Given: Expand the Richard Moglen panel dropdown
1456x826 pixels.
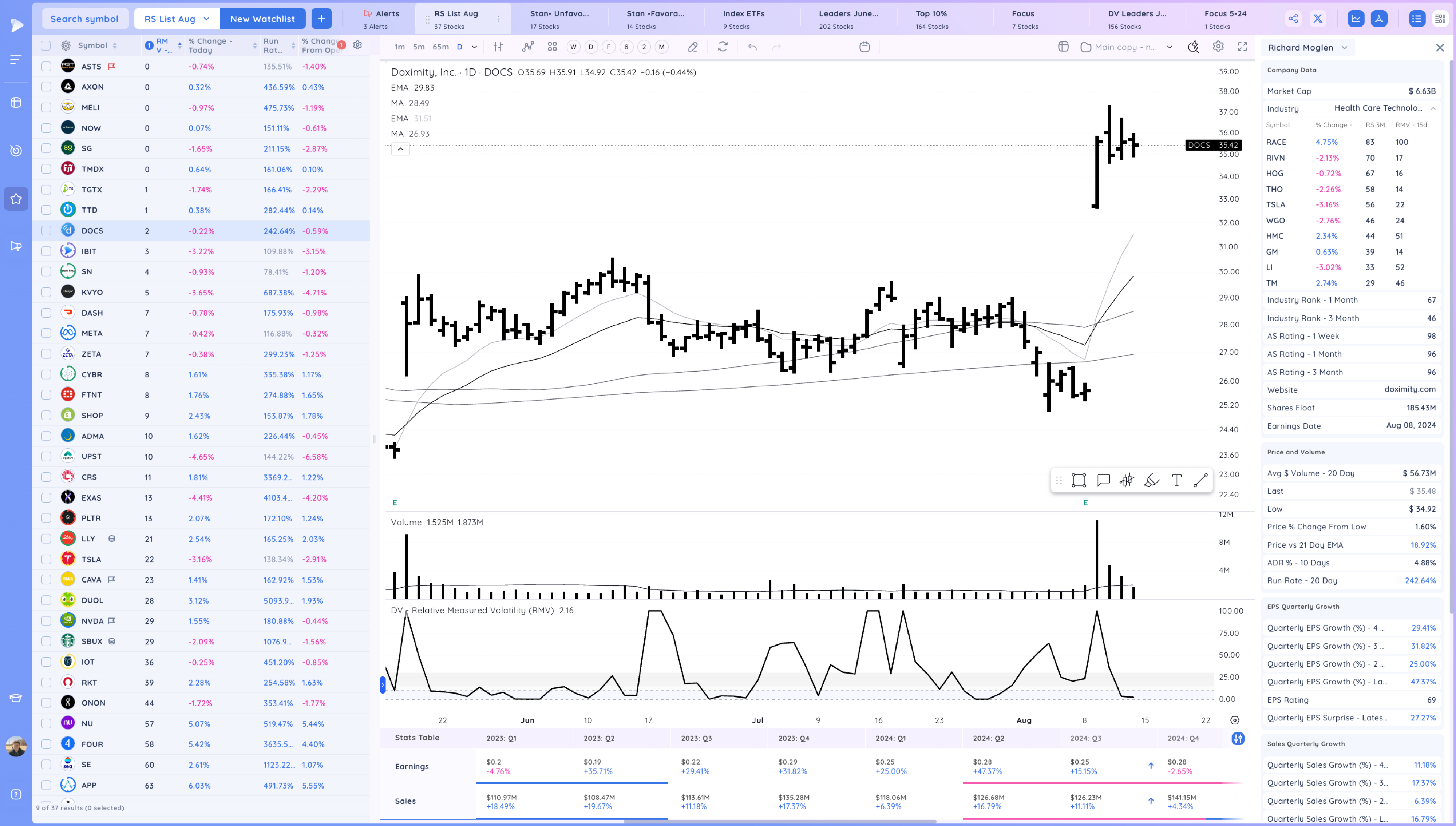Looking at the screenshot, I should point(1344,48).
